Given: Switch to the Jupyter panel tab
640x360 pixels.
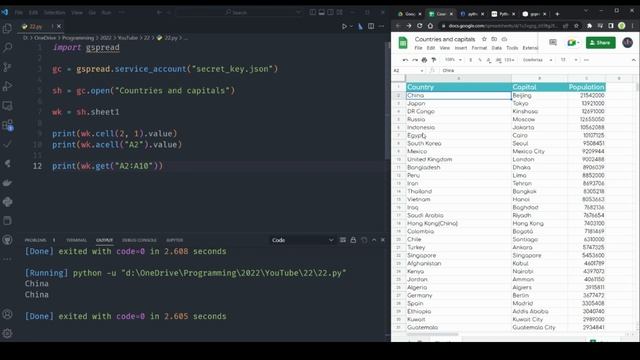Looking at the screenshot, I should (174, 240).
